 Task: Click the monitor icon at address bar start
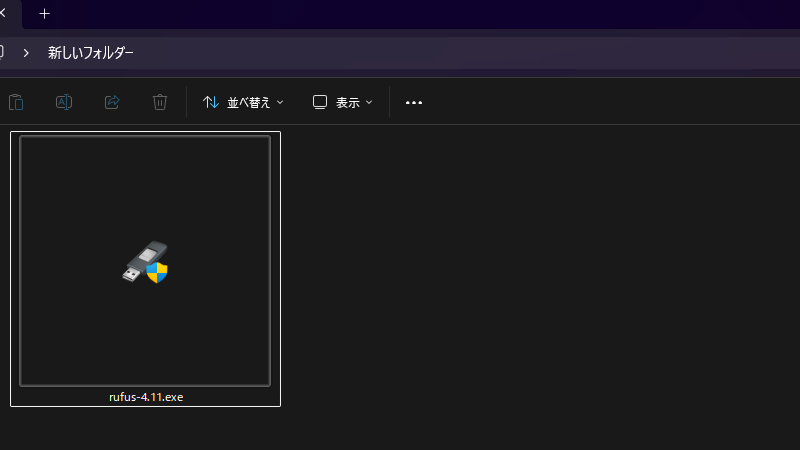2,53
